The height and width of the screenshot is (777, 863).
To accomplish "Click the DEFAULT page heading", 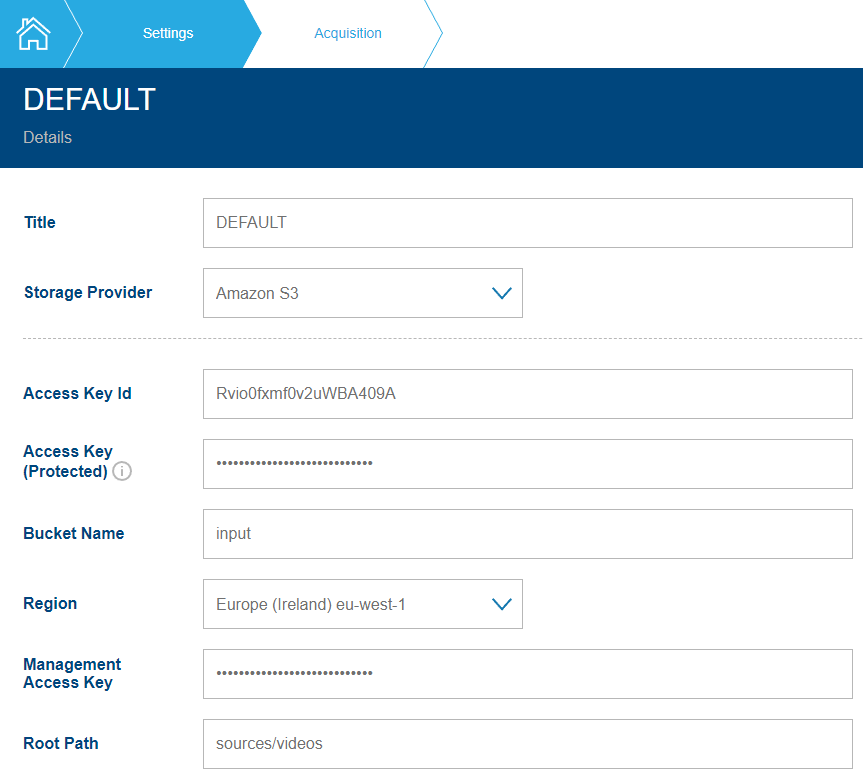I will pyautogui.click(x=89, y=99).
